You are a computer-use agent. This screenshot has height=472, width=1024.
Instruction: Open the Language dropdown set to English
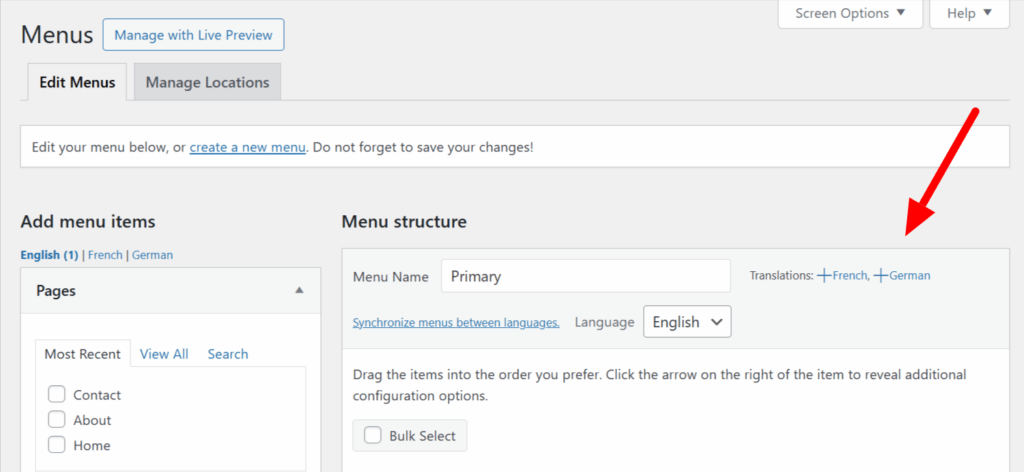pos(687,322)
